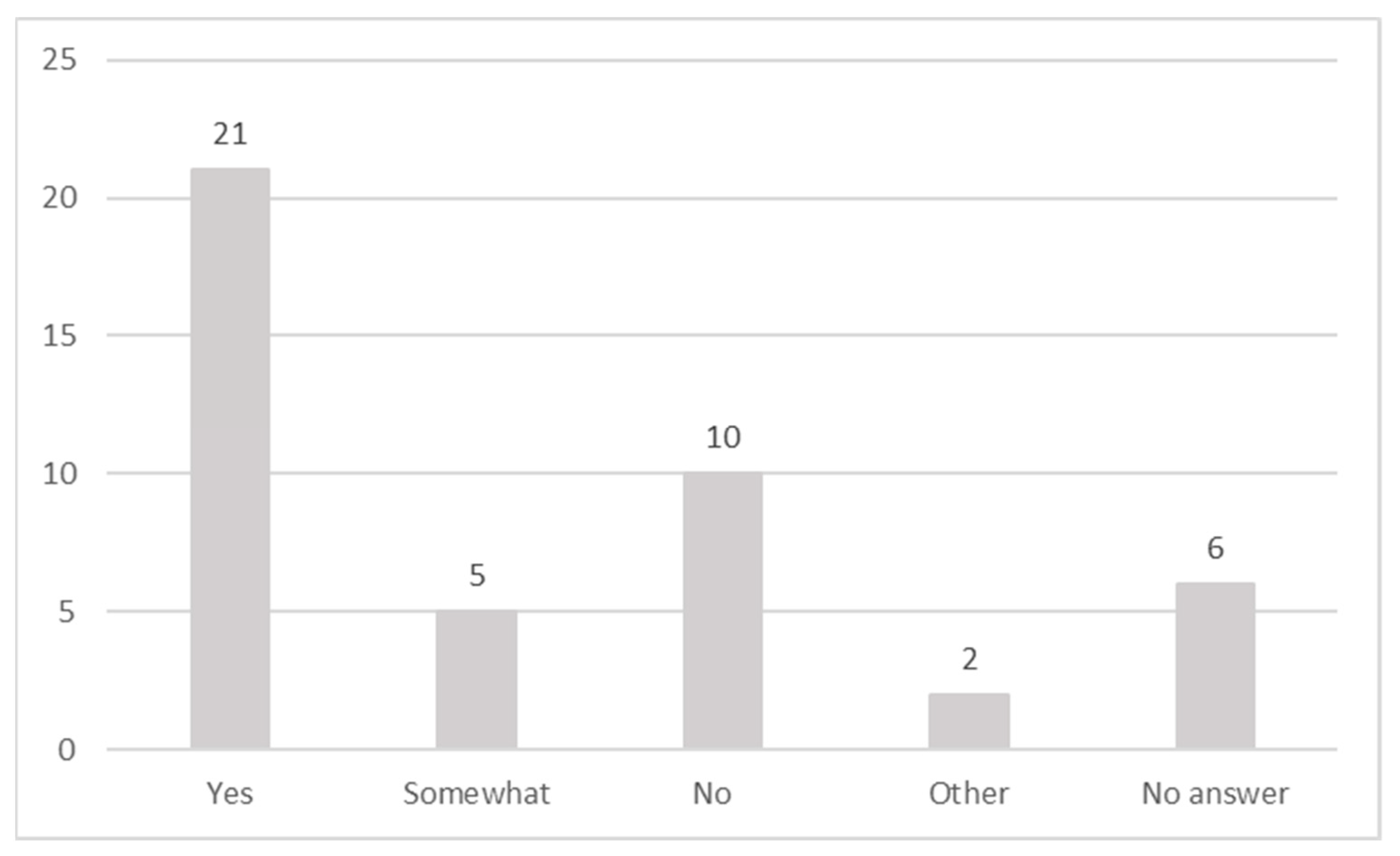Click the "20" value axis label
The height and width of the screenshot is (856, 1400).
[x=60, y=199]
